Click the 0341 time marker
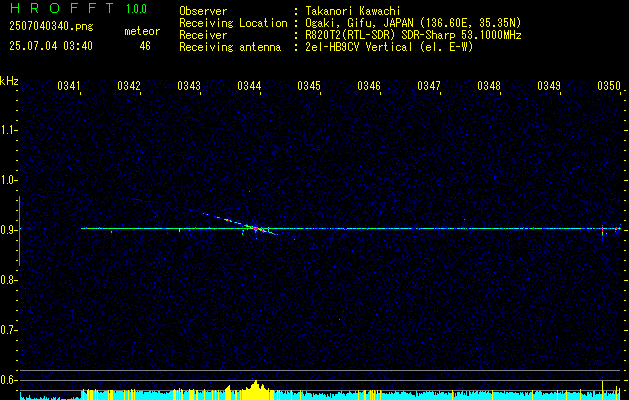 pos(69,86)
